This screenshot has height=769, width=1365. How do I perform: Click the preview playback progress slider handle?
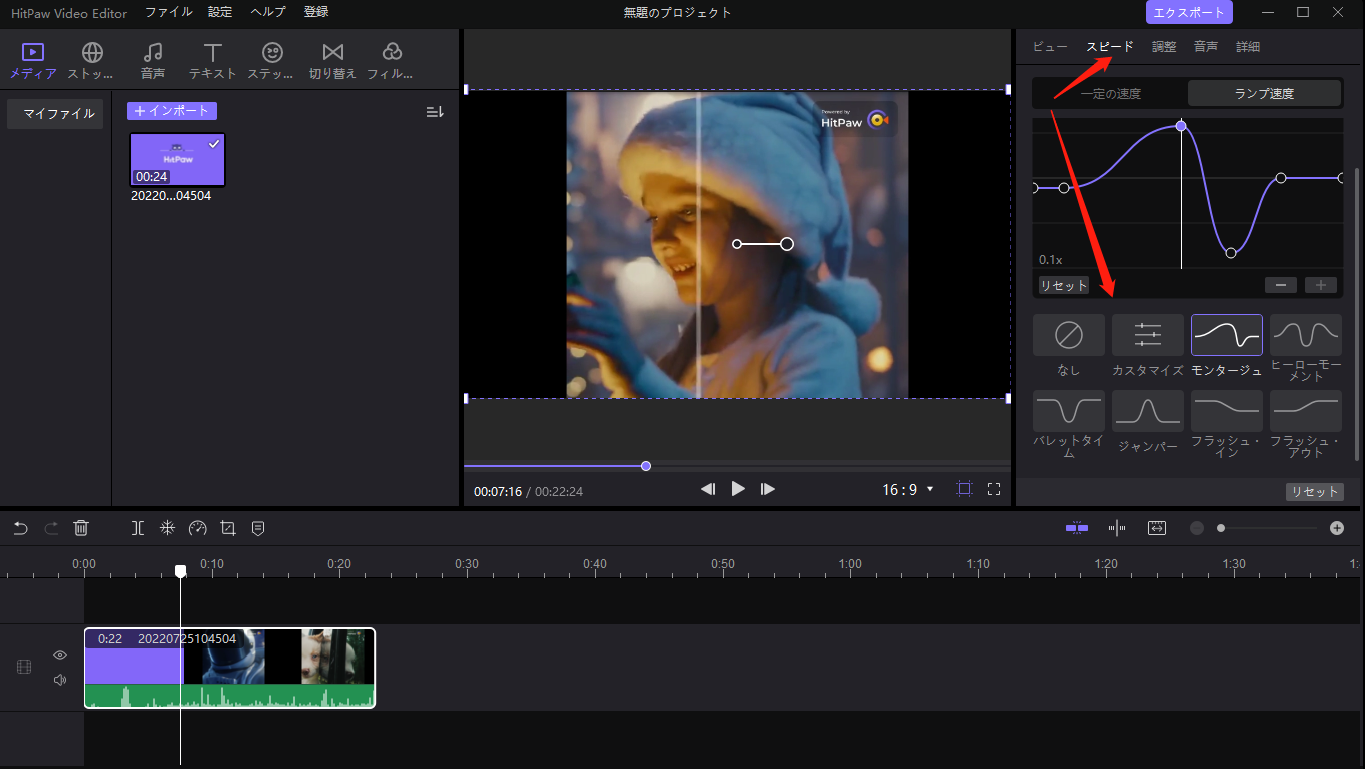[646, 466]
